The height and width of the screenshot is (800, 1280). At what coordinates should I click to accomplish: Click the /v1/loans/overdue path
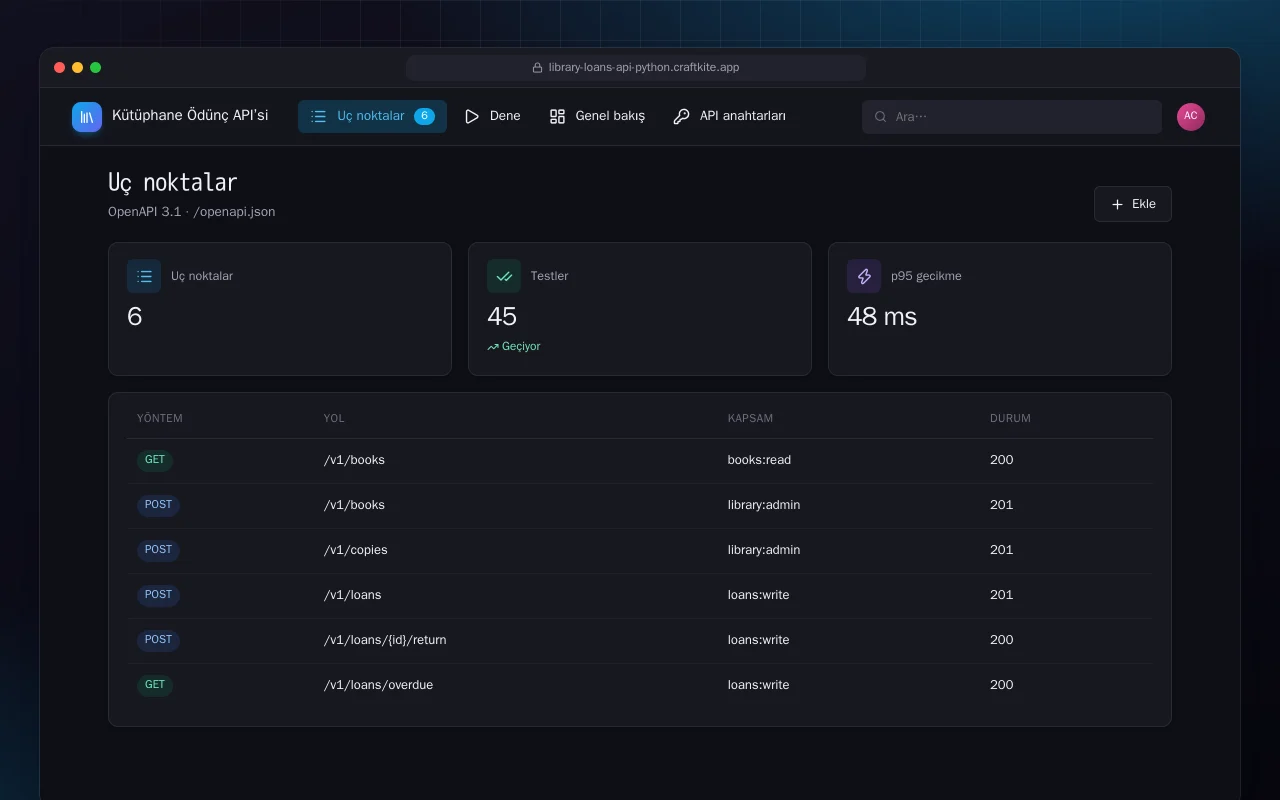(378, 685)
